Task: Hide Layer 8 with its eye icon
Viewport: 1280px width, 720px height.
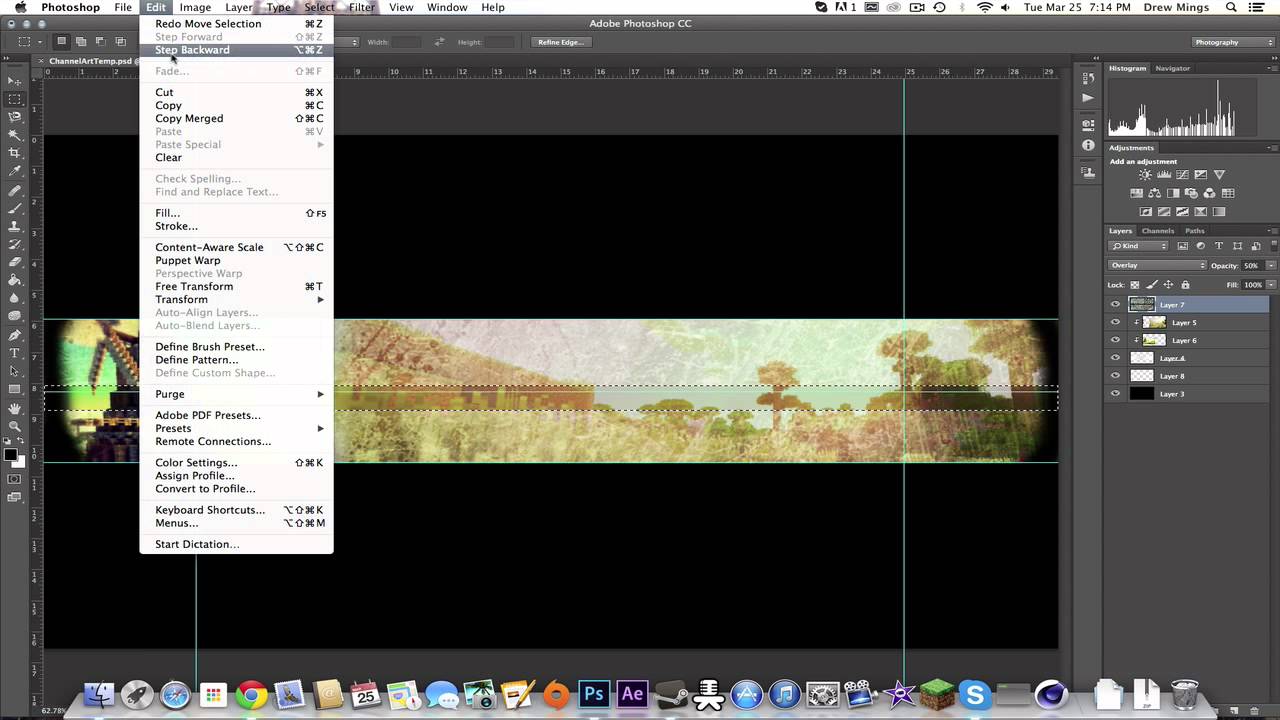Action: tap(1115, 376)
